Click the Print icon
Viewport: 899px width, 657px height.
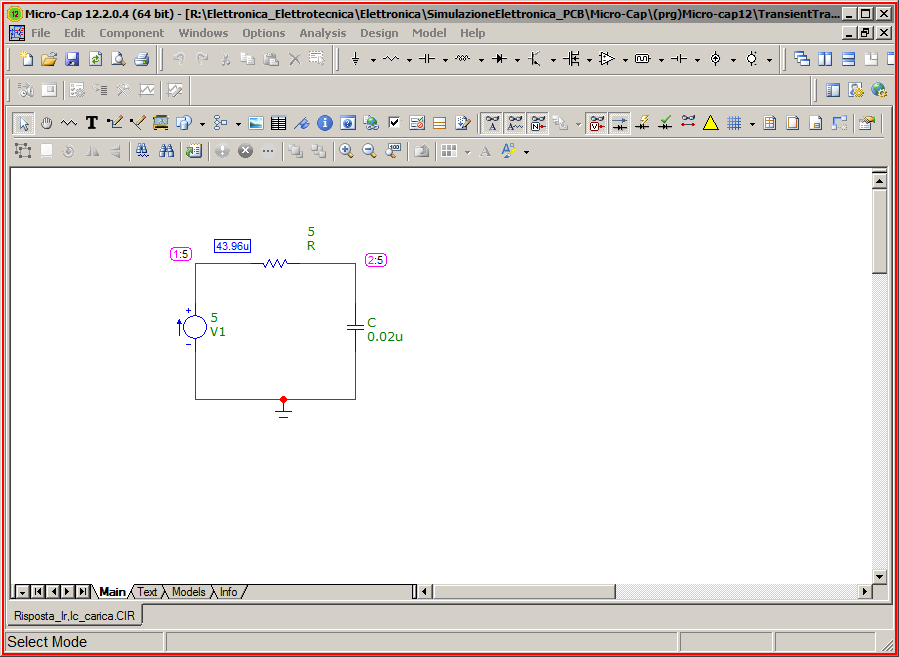point(141,59)
